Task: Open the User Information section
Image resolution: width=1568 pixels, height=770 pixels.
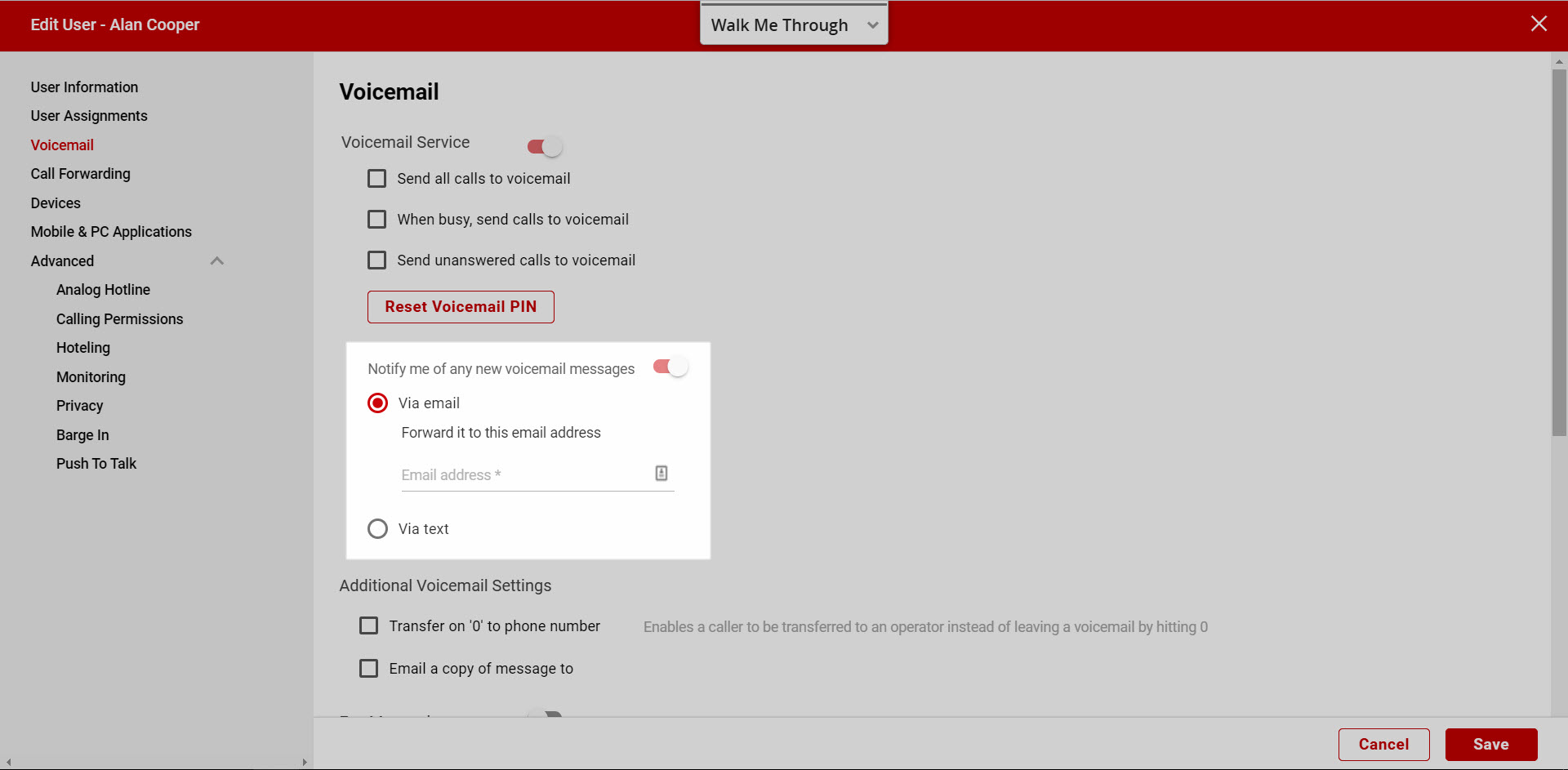Action: [84, 87]
